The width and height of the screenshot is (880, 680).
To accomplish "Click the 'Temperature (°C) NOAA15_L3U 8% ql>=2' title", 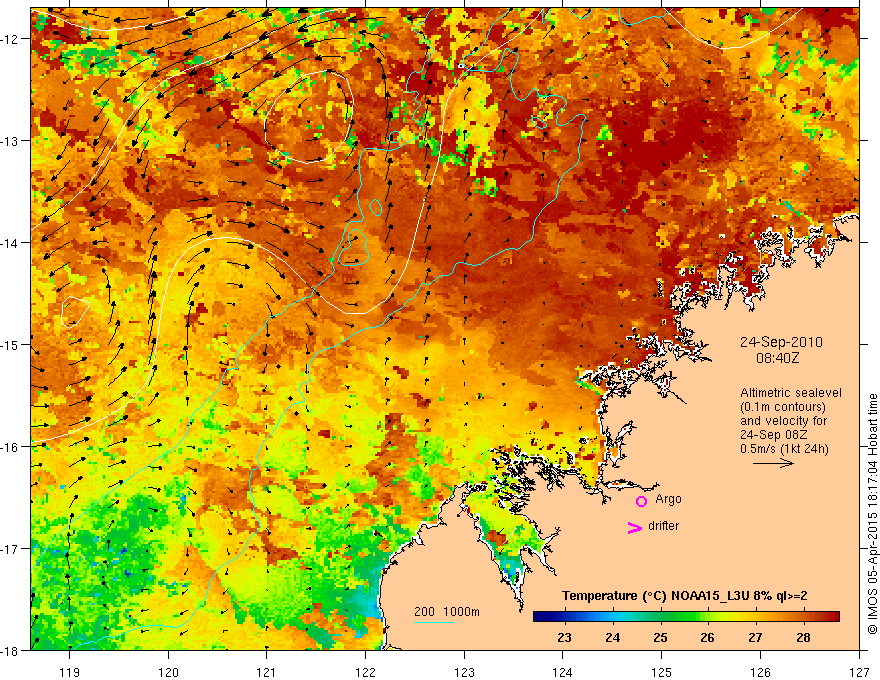I will pos(685,596).
